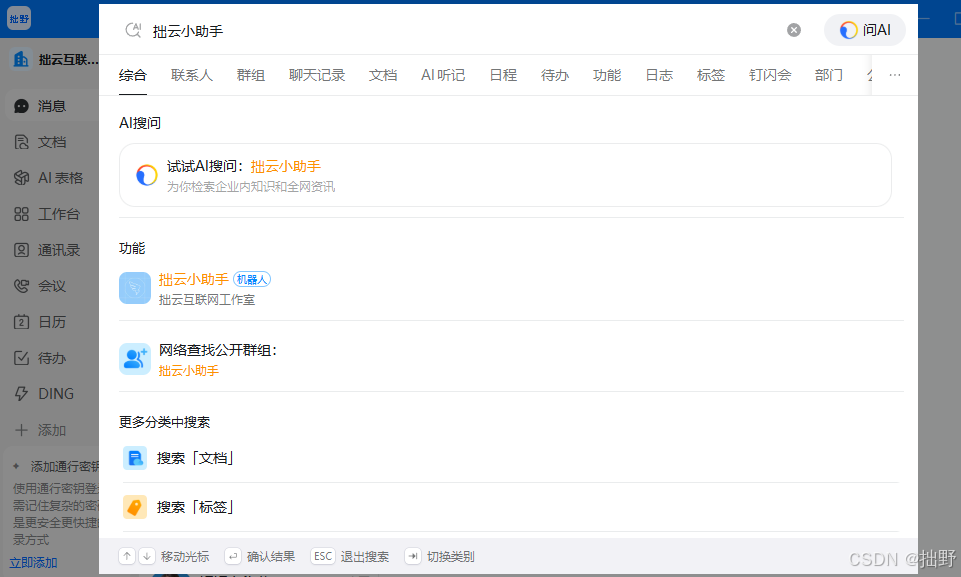Viewport: 961px width, 577px height.
Task: Open 待办 in the left sidebar
Action: 51,358
